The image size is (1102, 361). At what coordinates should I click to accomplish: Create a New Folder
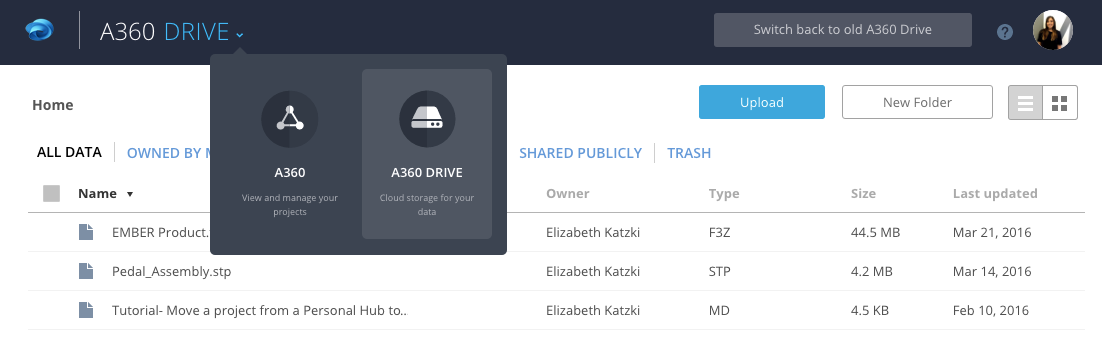pyautogui.click(x=917, y=102)
